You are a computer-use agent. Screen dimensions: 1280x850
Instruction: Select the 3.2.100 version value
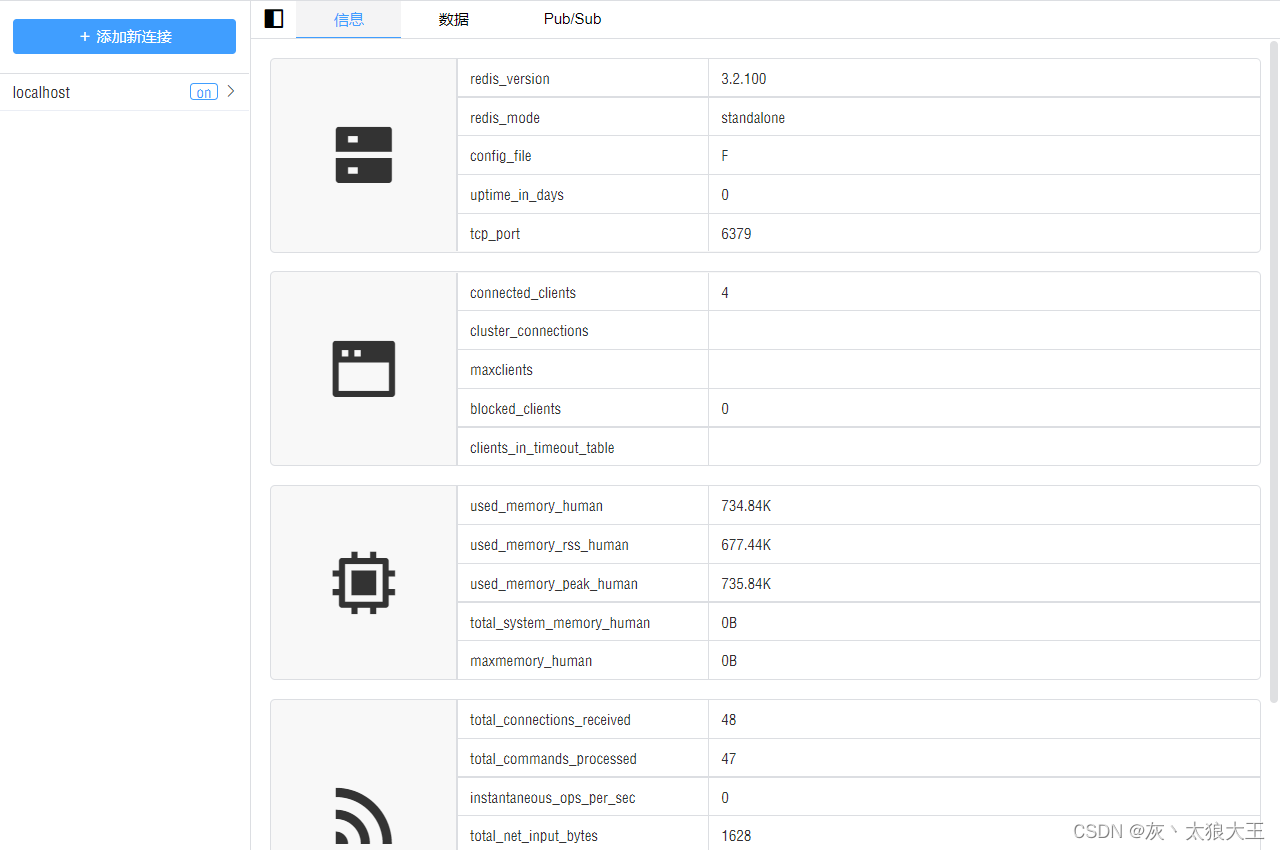[x=744, y=79]
